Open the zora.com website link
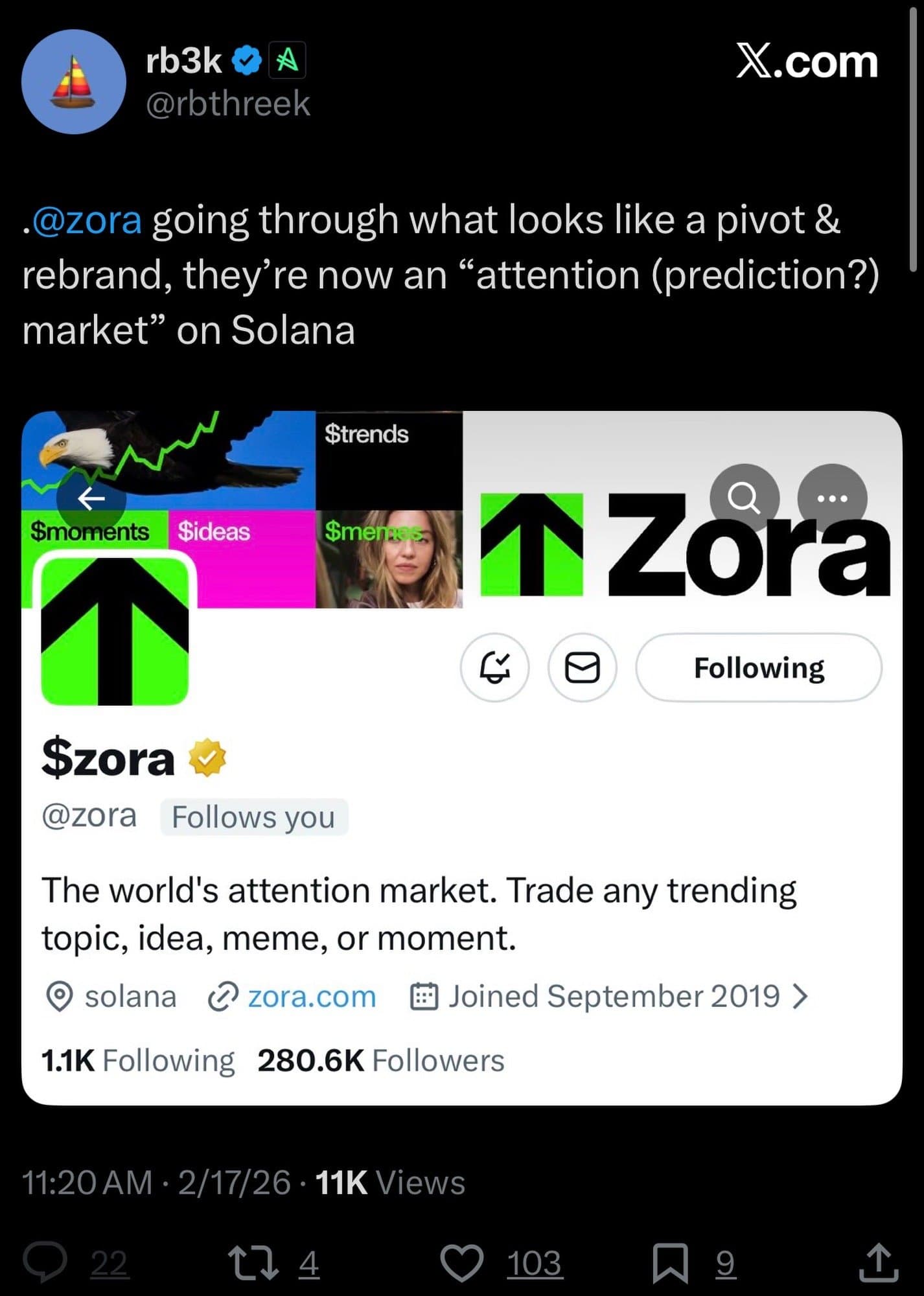Image resolution: width=924 pixels, height=1296 pixels. [311, 997]
